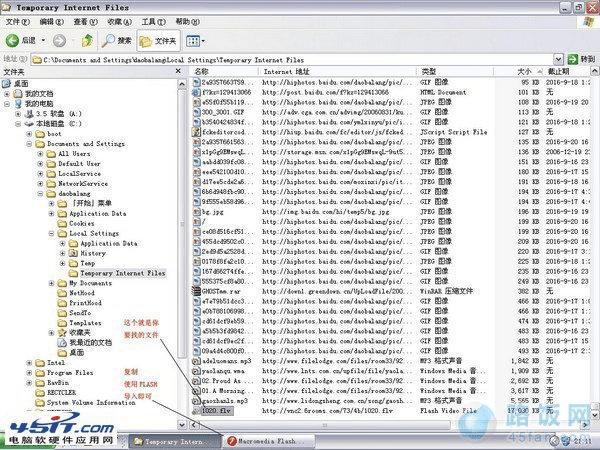The width and height of the screenshot is (600, 450).
Task: Select the Program Files folder icon
Action: [x=40, y=373]
